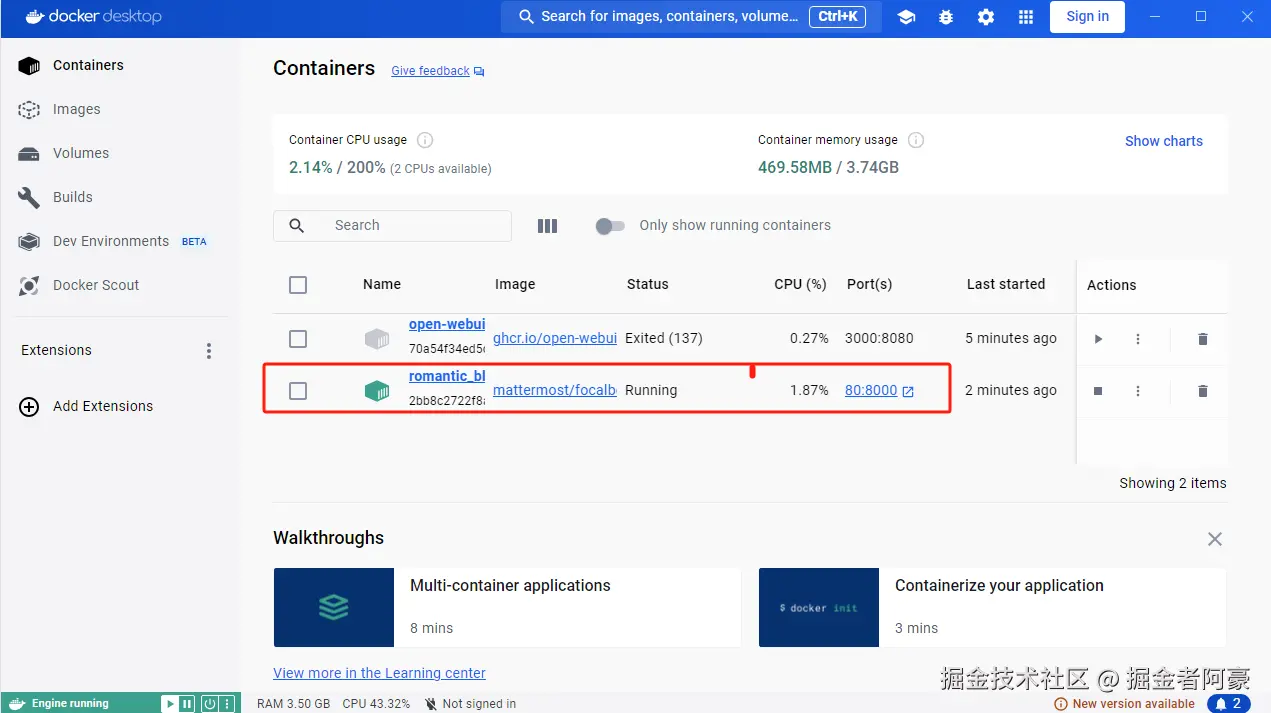
Task: Open more actions for open-webui row
Action: coord(1138,339)
